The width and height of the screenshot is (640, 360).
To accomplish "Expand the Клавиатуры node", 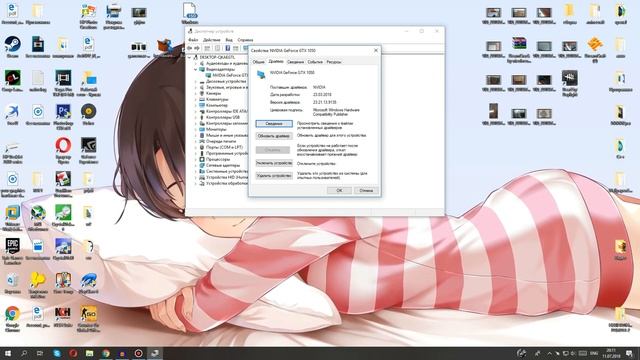I will click(196, 99).
